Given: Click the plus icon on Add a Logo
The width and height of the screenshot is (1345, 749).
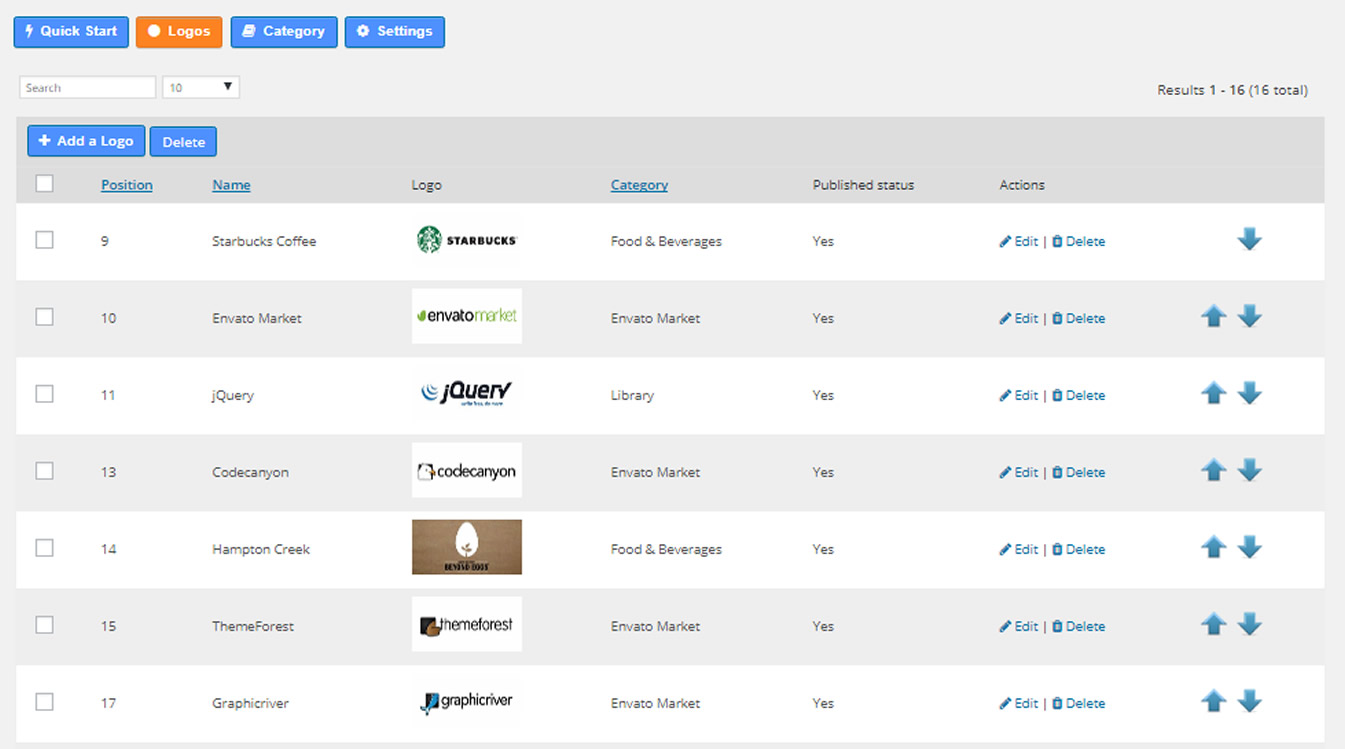Looking at the screenshot, I should [44, 140].
